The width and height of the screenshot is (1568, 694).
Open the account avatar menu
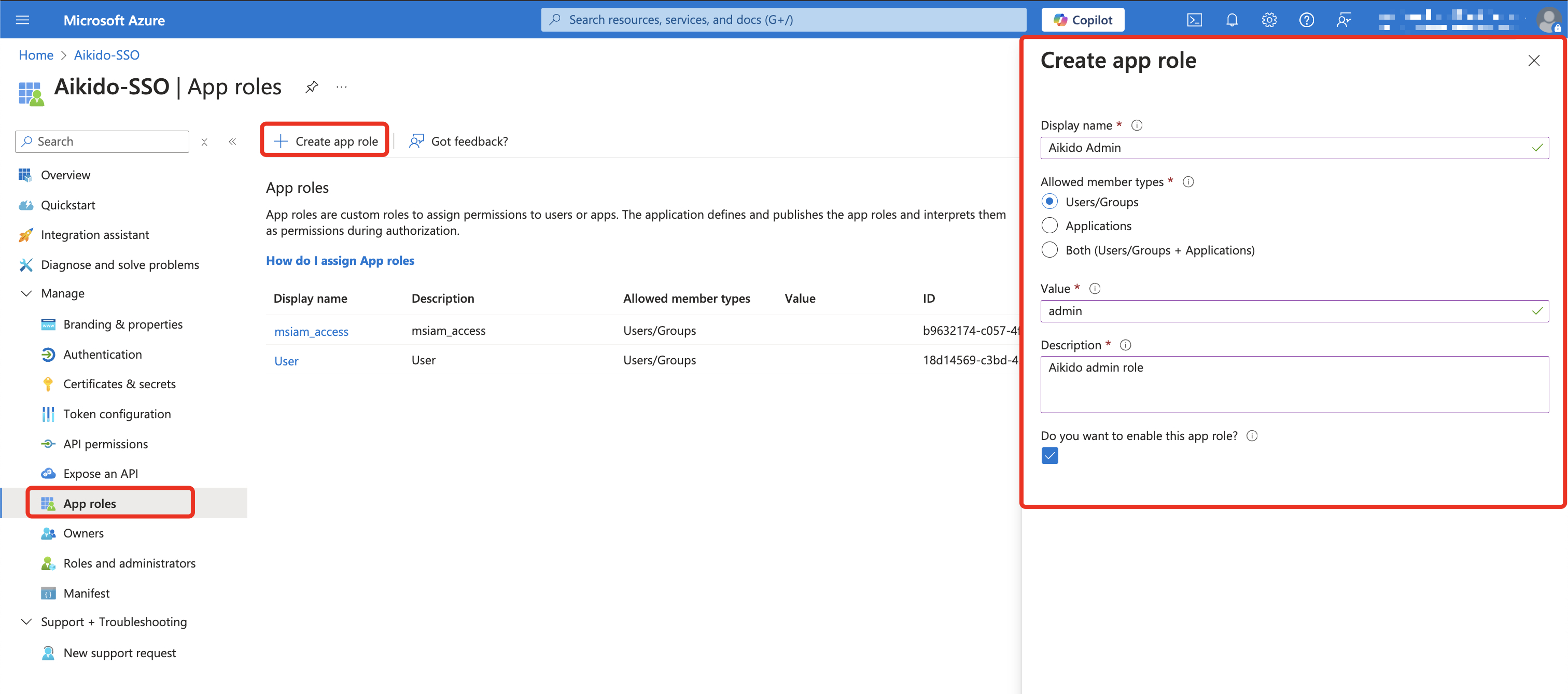pyautogui.click(x=1548, y=20)
